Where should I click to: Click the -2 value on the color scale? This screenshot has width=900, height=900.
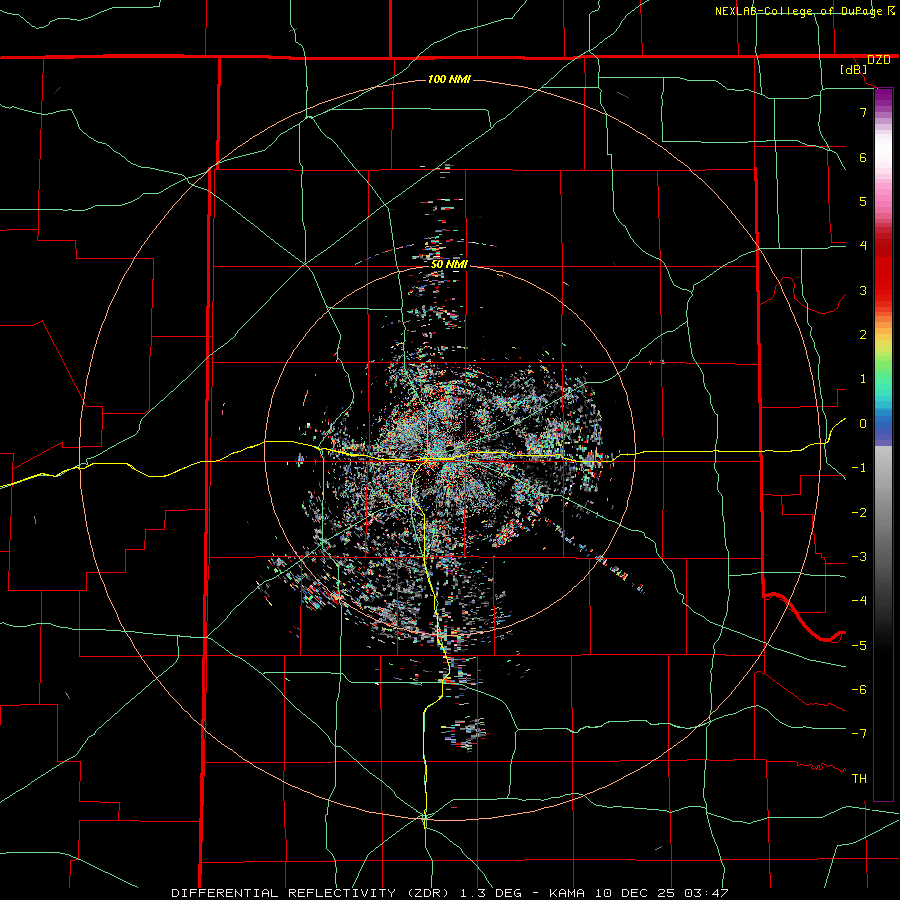859,513
